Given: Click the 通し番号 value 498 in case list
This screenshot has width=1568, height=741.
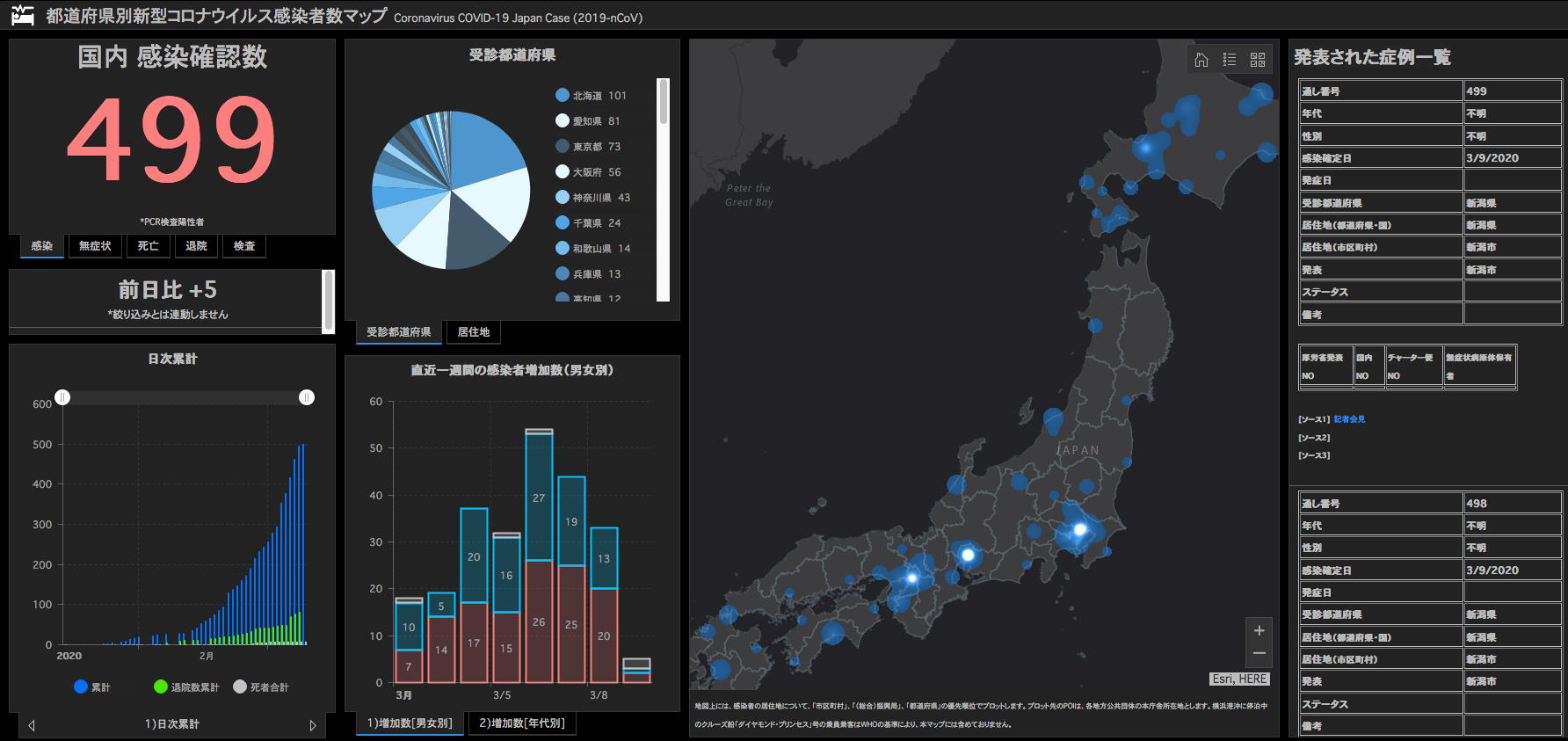Looking at the screenshot, I should click(x=1512, y=503).
